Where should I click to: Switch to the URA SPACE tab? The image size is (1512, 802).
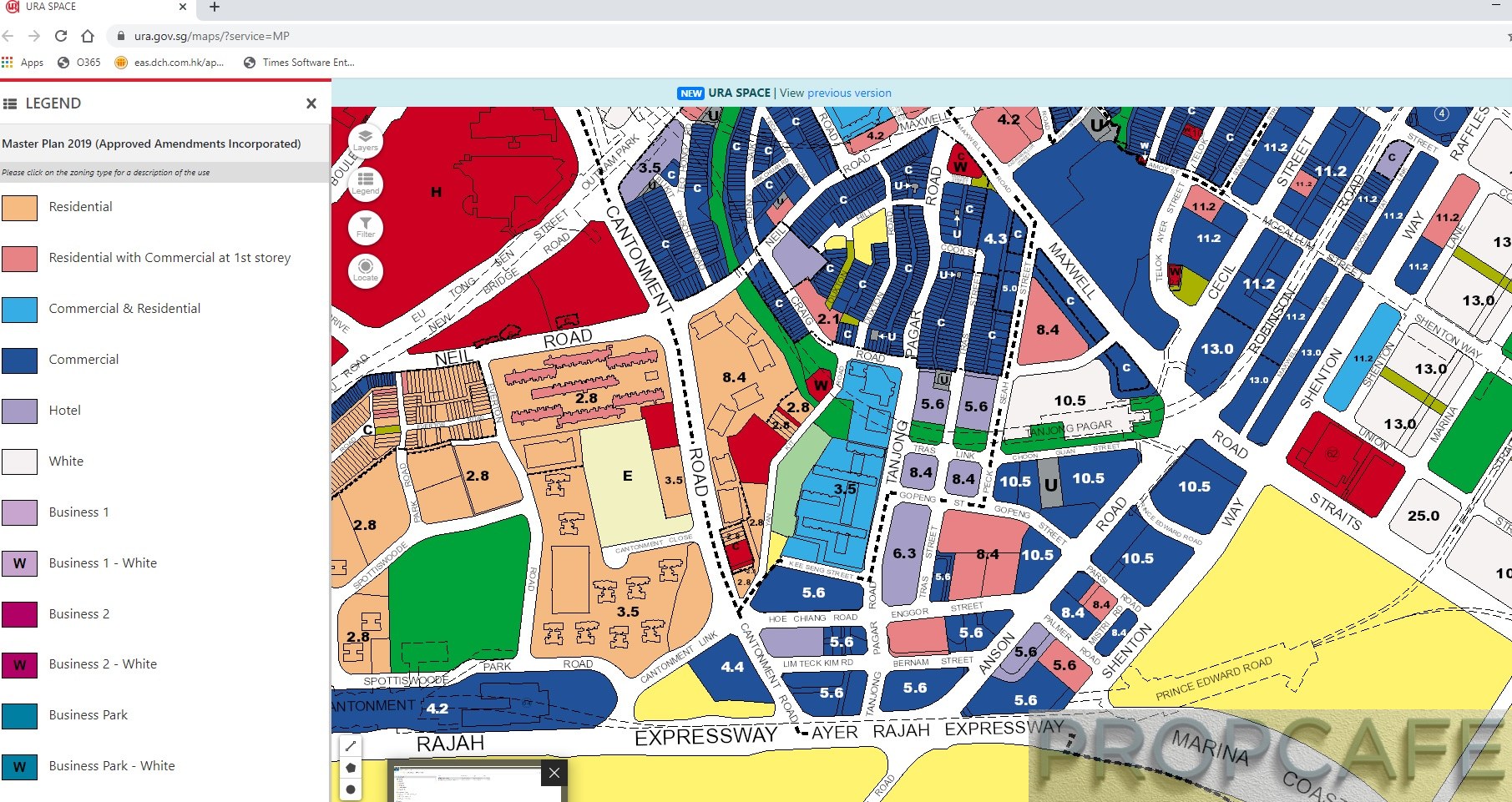click(92, 8)
